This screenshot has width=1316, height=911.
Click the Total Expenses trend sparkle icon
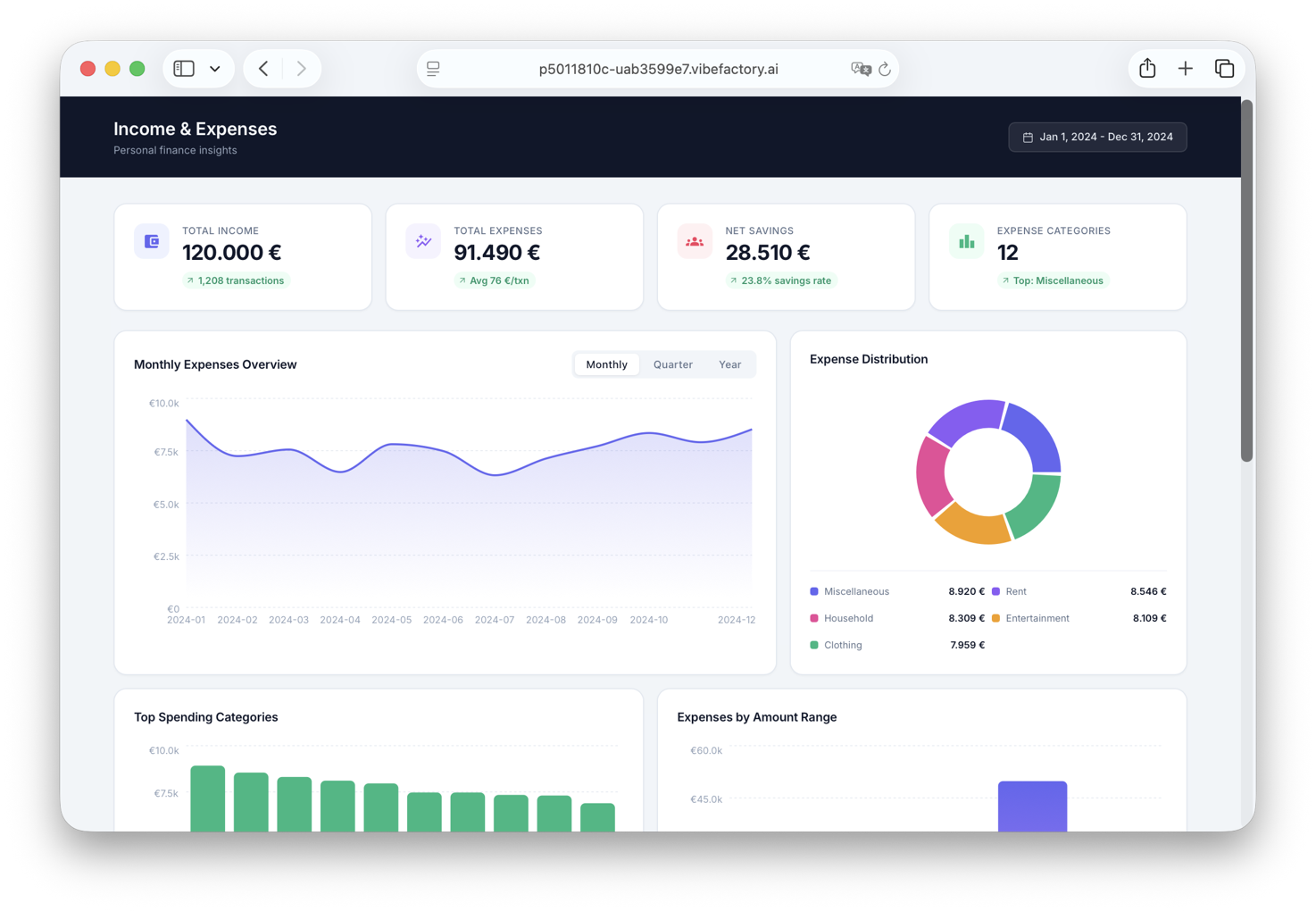[422, 240]
